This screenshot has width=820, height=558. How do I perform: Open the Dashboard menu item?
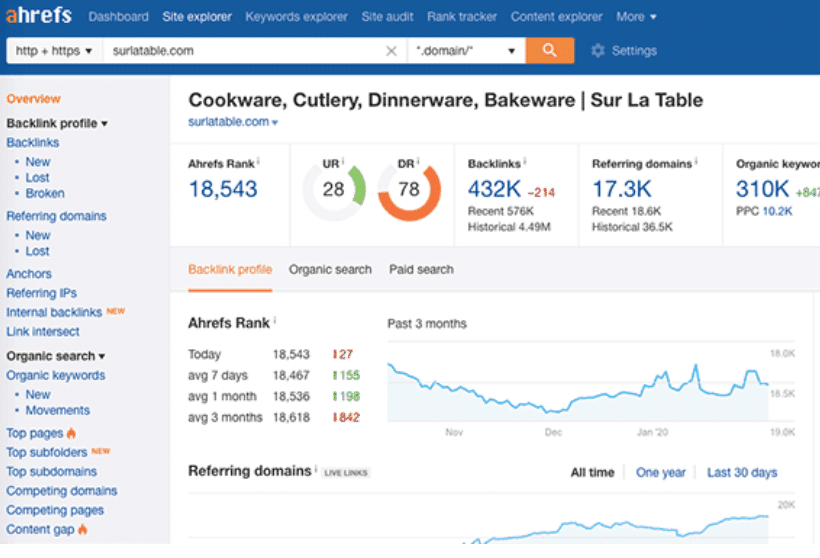[x=118, y=17]
